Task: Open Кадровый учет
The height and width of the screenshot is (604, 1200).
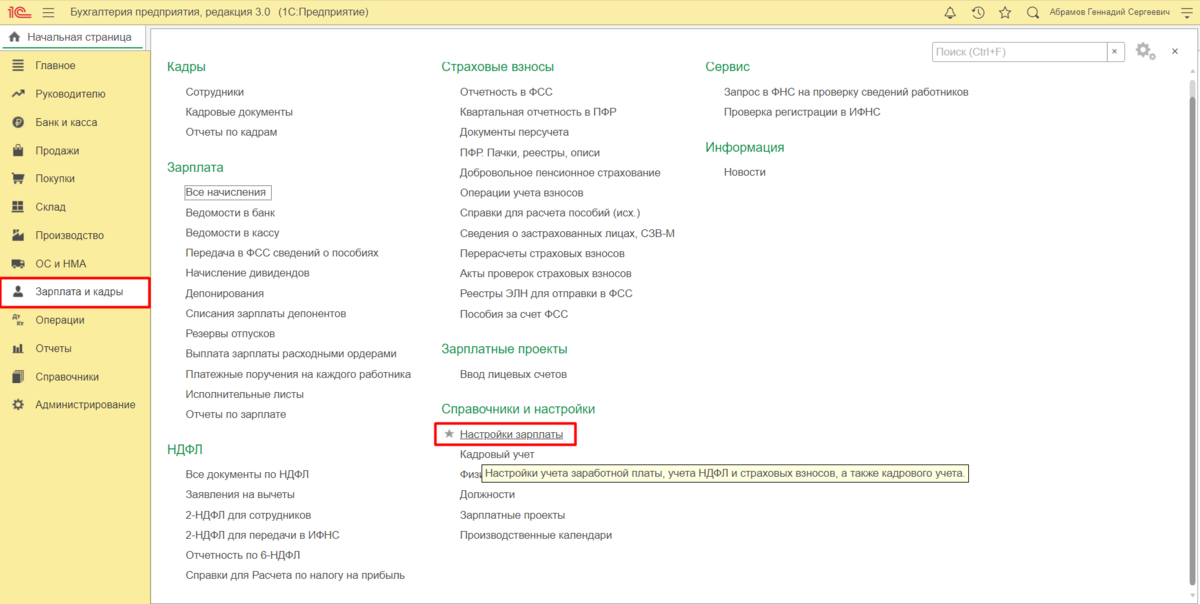Action: pos(497,455)
